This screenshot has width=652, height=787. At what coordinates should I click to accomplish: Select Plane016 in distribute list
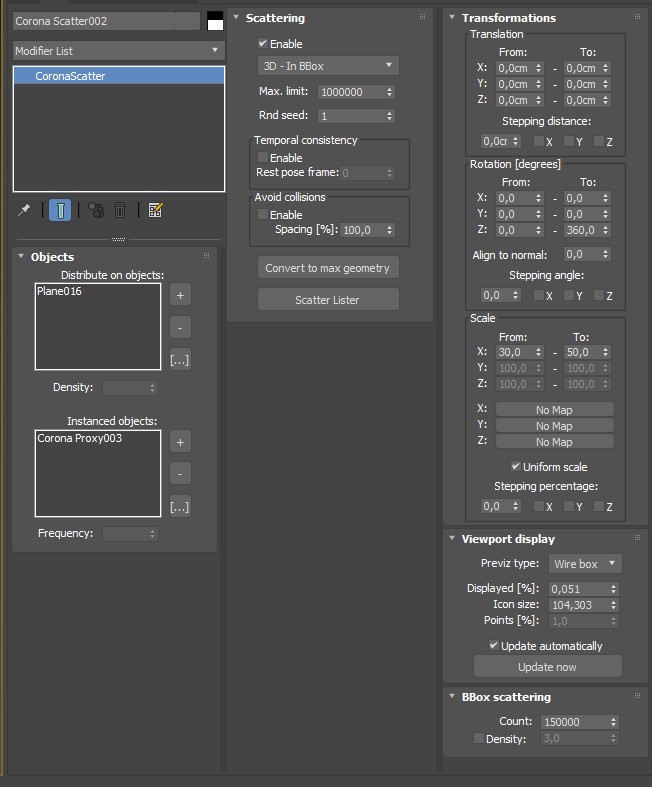(59, 291)
